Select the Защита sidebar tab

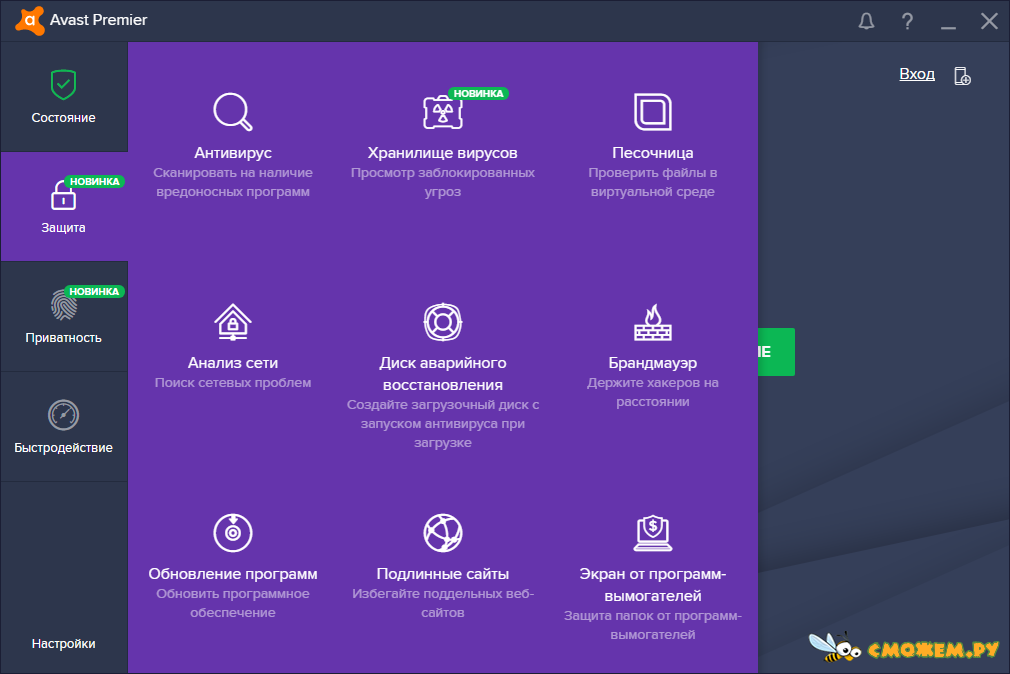(64, 207)
